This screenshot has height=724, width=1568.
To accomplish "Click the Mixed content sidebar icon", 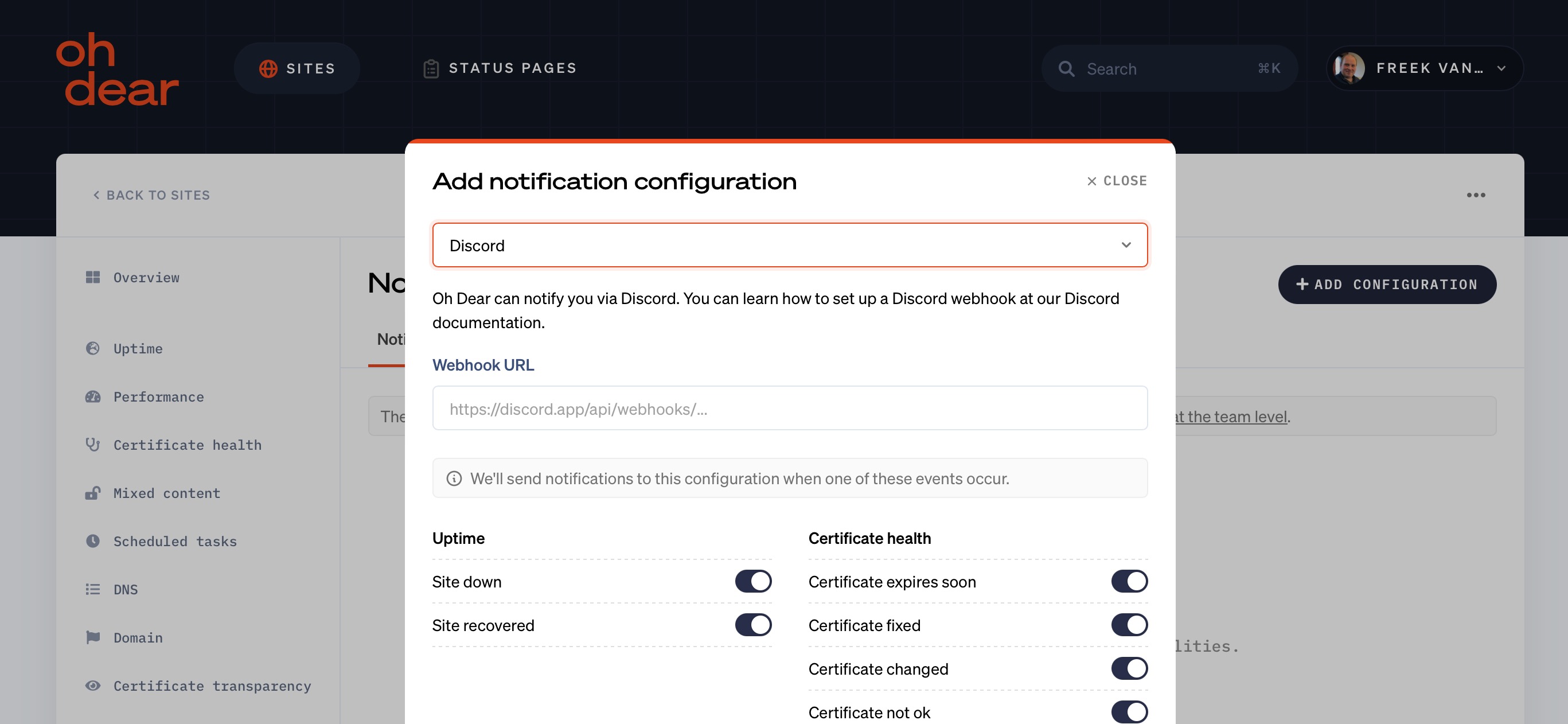I will tap(91, 491).
